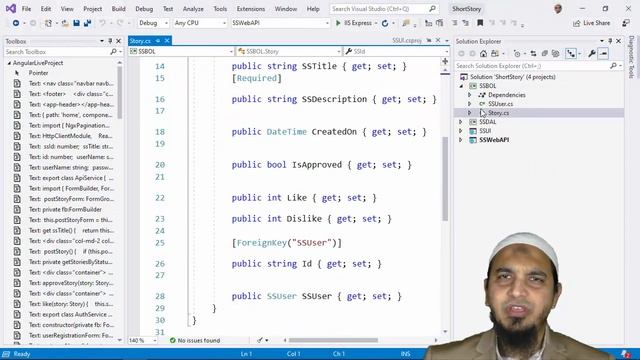Click the Home icon in Solution Explorer
640x360 pixels.
(x=483, y=53)
